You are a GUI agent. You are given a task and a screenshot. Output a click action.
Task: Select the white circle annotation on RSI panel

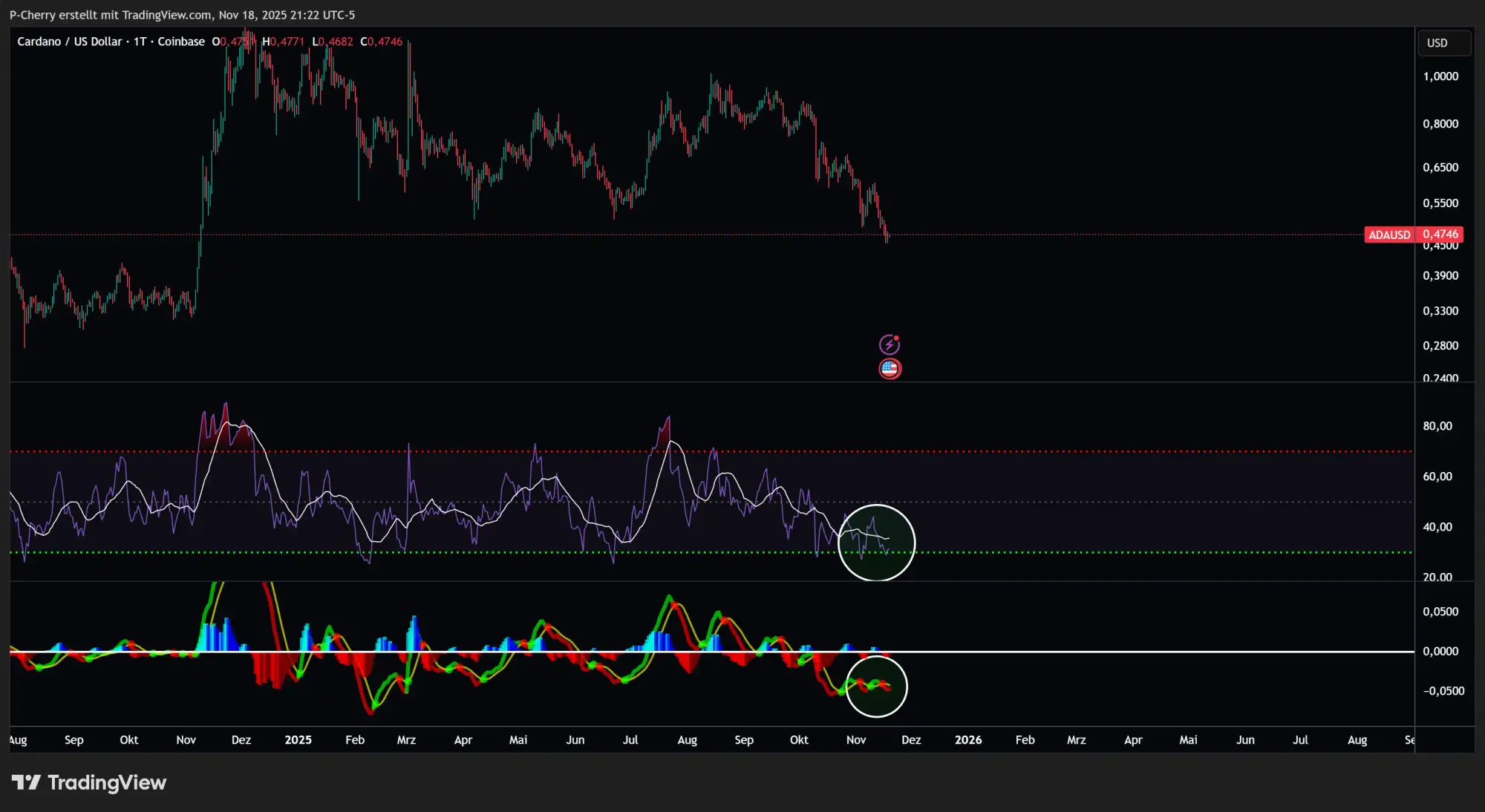pos(877,543)
